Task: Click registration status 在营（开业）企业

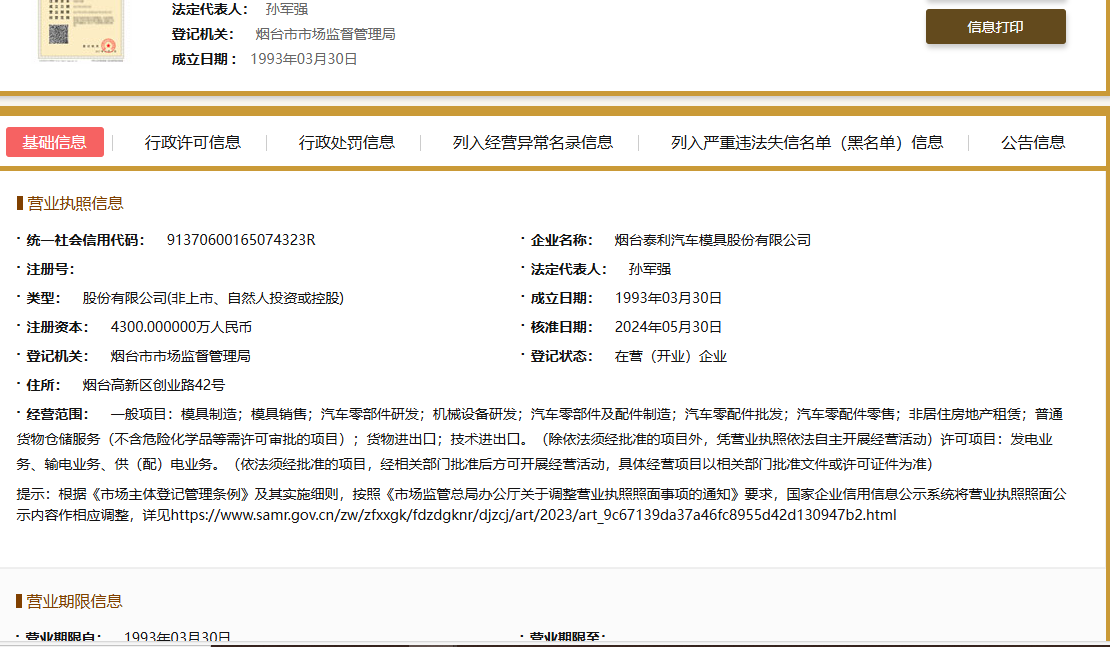Action: (670, 356)
